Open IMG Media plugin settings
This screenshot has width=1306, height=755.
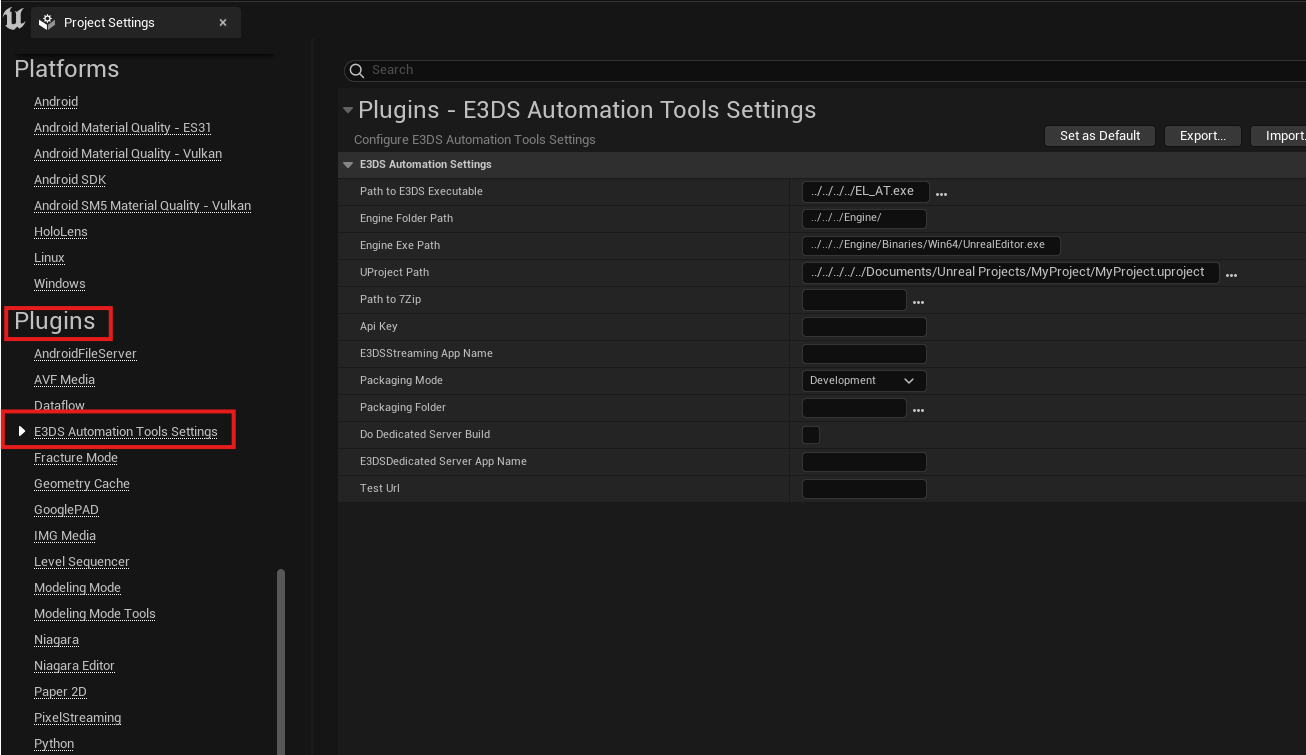click(x=65, y=536)
